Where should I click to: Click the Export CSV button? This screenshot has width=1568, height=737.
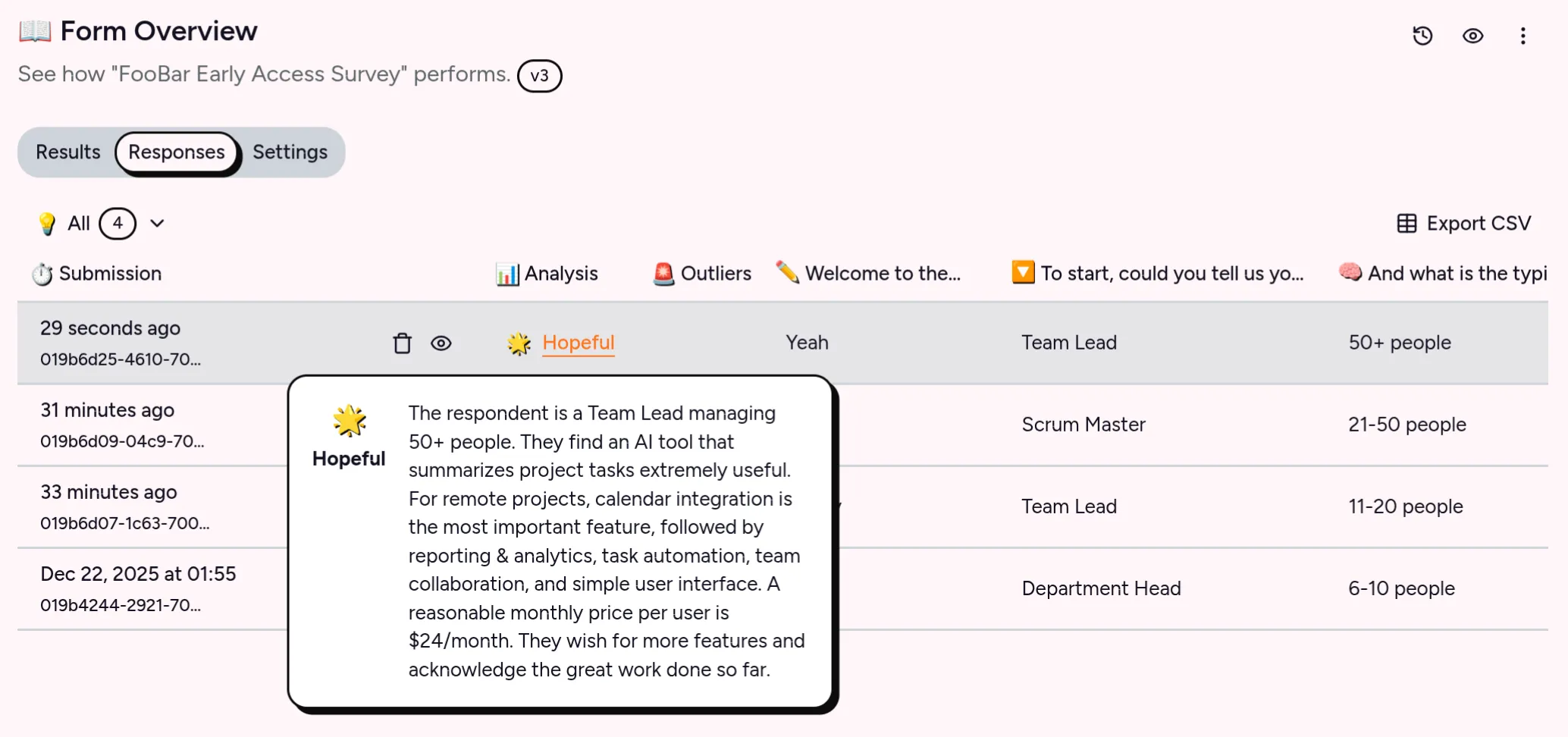[x=1464, y=224]
